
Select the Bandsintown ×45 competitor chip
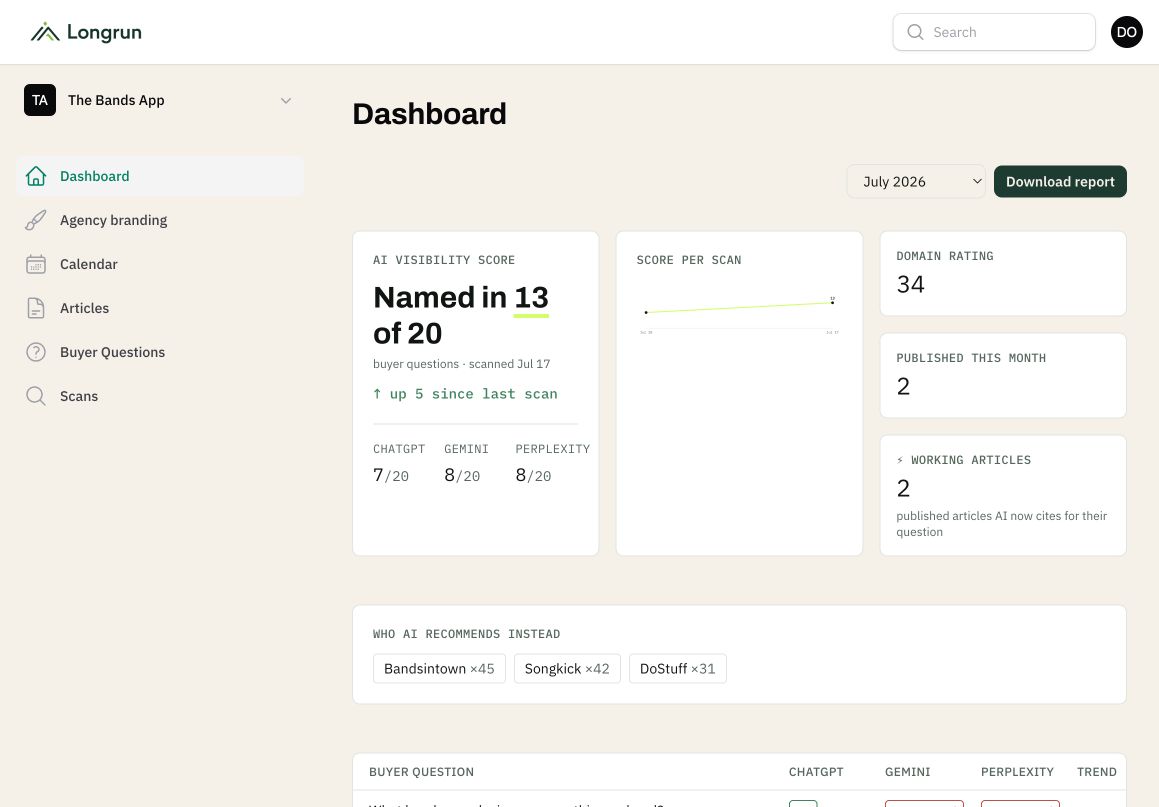click(439, 669)
